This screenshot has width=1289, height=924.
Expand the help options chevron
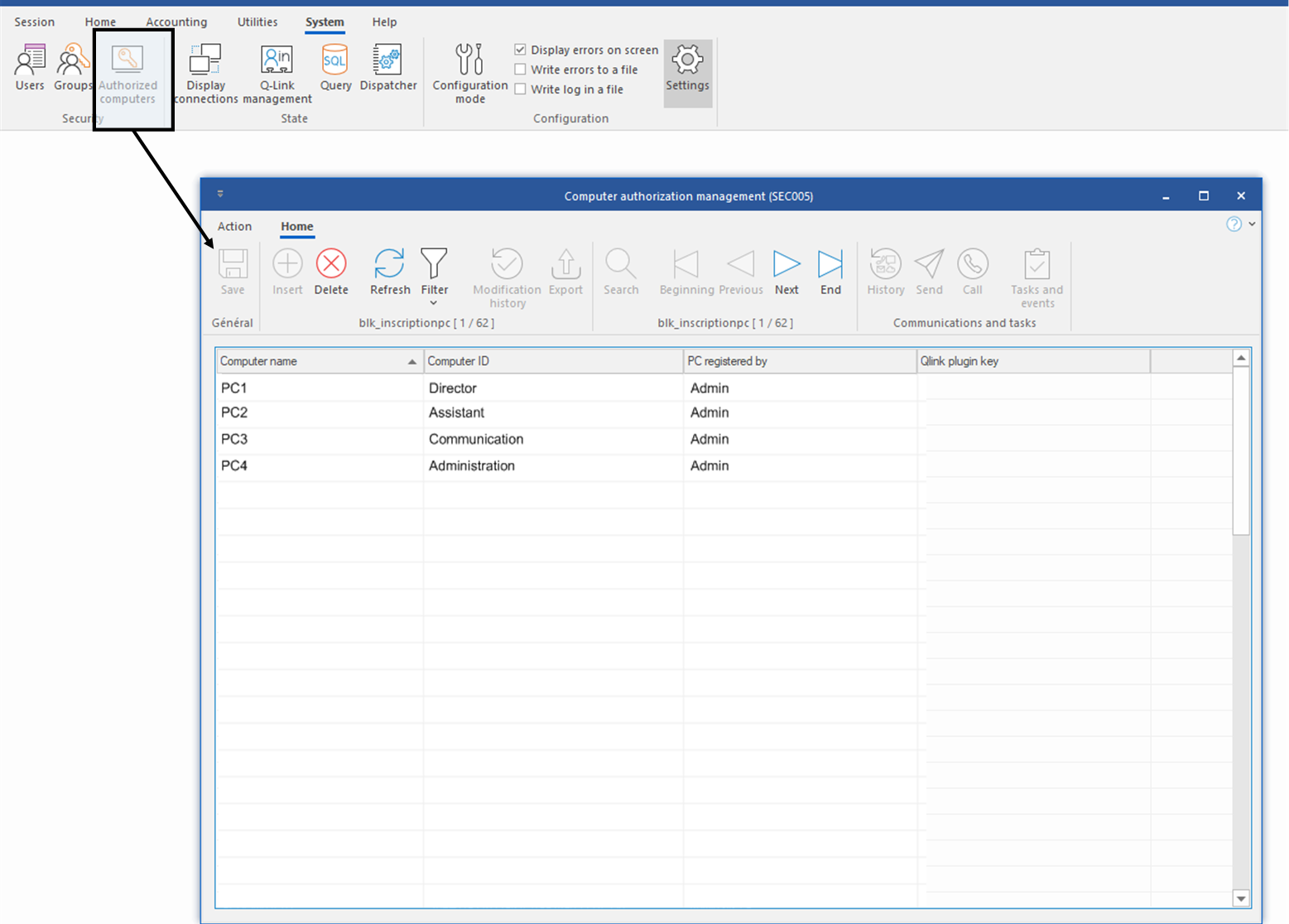[1252, 224]
